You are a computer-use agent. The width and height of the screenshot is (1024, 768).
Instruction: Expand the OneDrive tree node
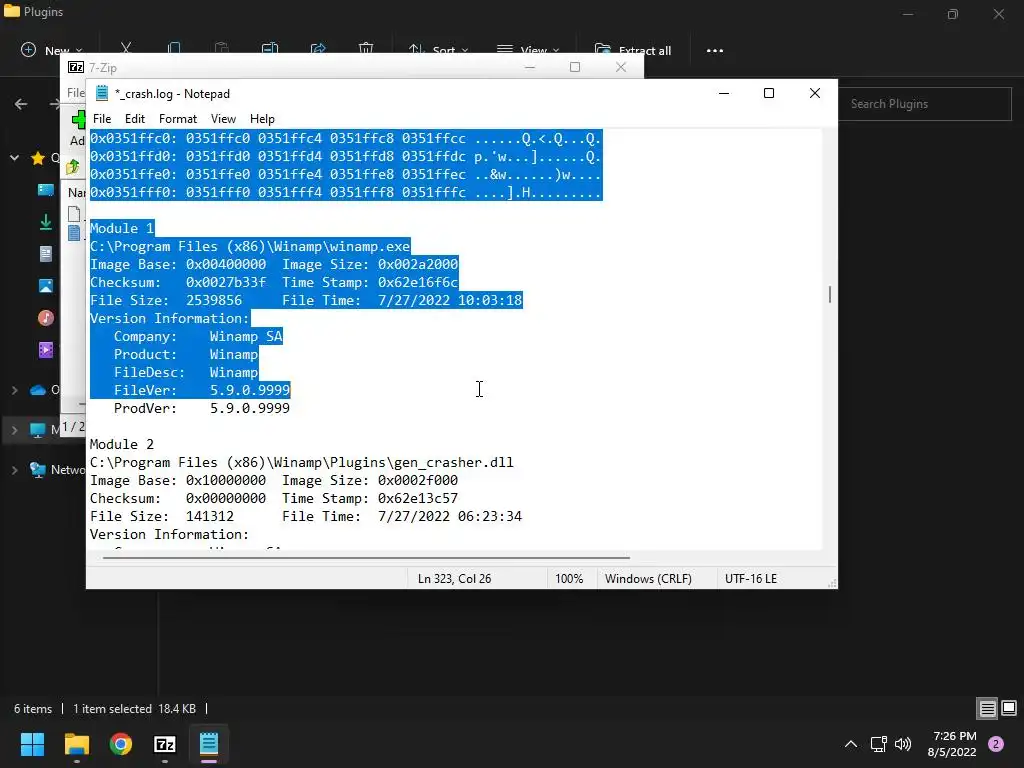pyautogui.click(x=14, y=390)
